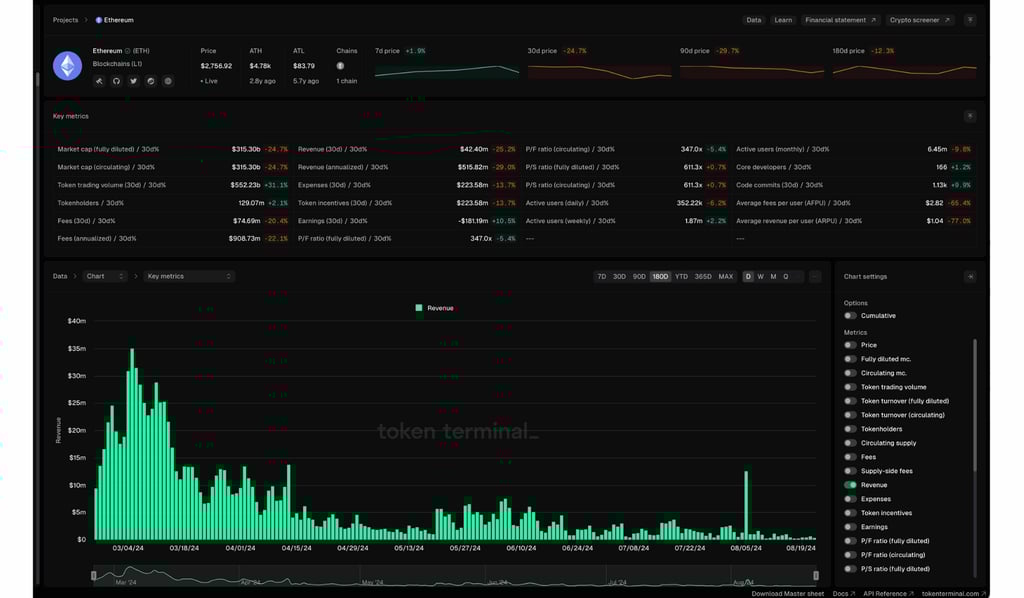Select the 90D time range

[x=639, y=277]
